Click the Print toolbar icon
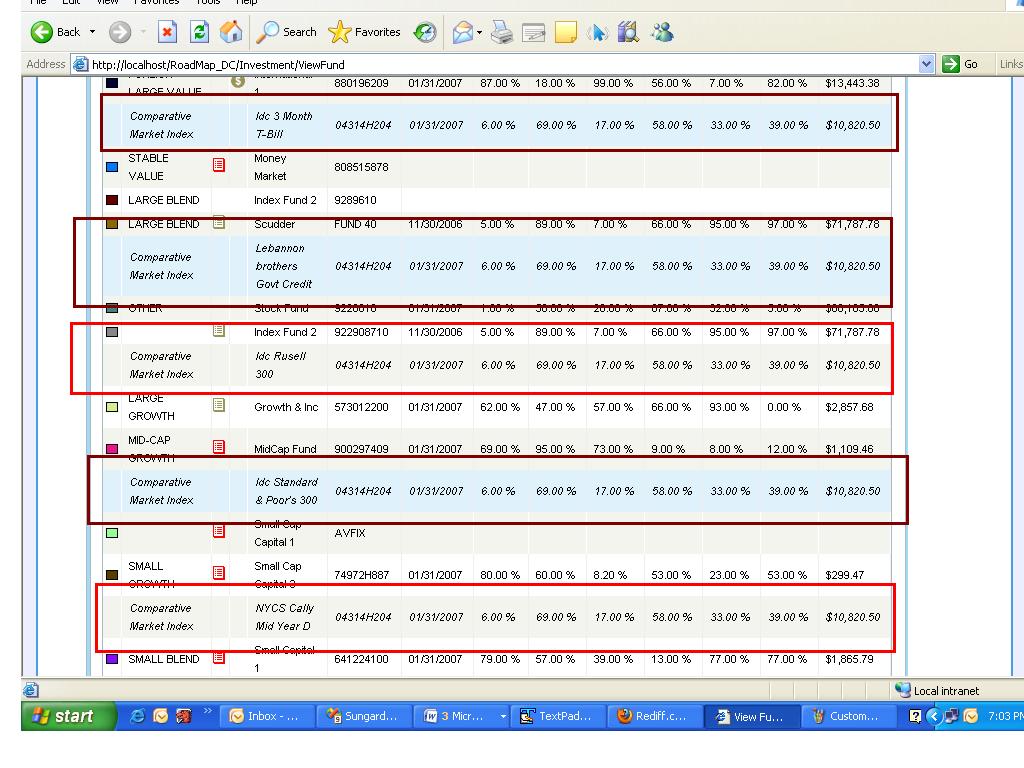Screen dimensions: 1024x768 pos(502,32)
